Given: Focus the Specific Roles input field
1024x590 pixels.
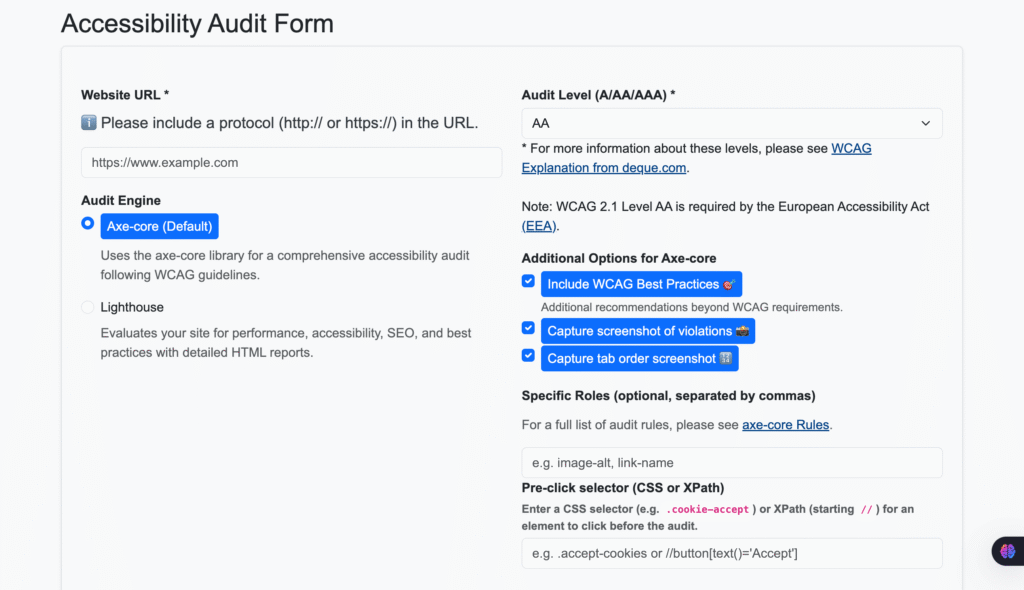Looking at the screenshot, I should click(x=731, y=463).
